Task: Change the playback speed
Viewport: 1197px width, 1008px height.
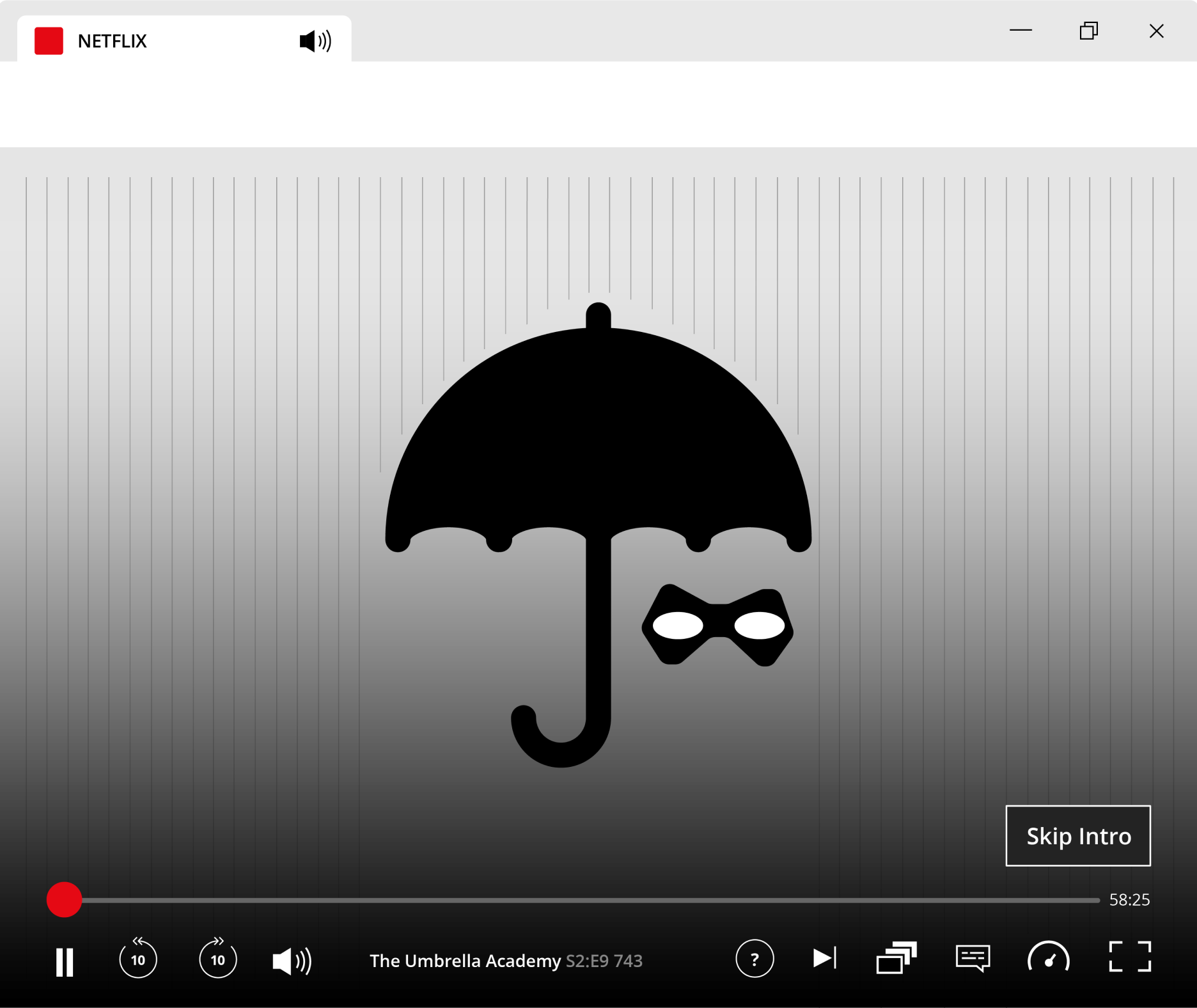Action: tap(1049, 957)
